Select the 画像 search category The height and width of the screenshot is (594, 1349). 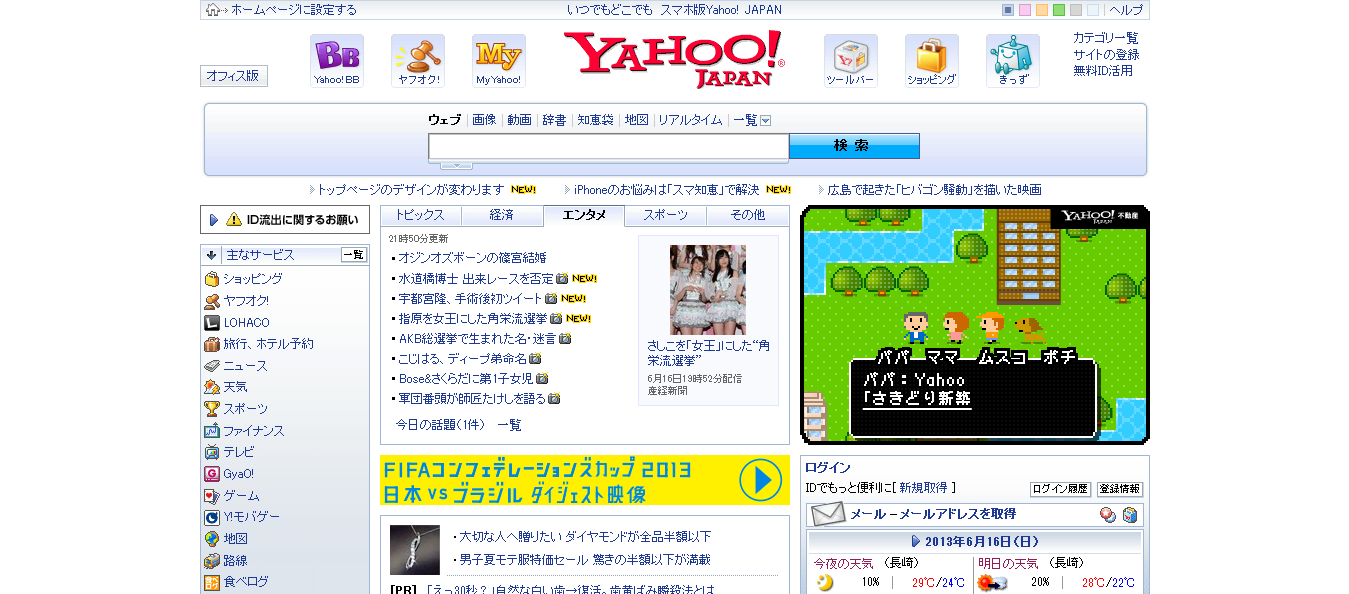tap(484, 120)
